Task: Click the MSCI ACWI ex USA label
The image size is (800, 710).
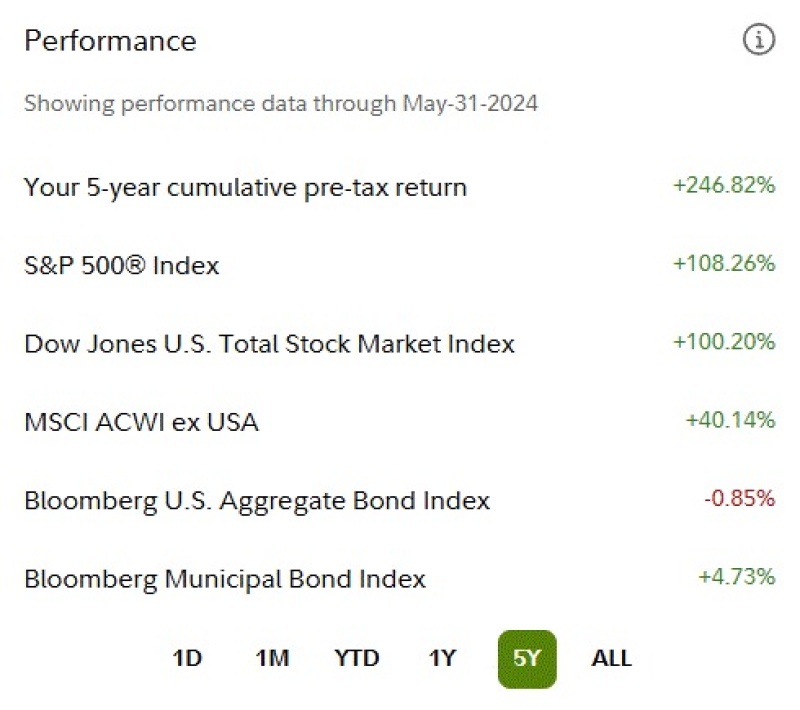Action: click(x=141, y=422)
